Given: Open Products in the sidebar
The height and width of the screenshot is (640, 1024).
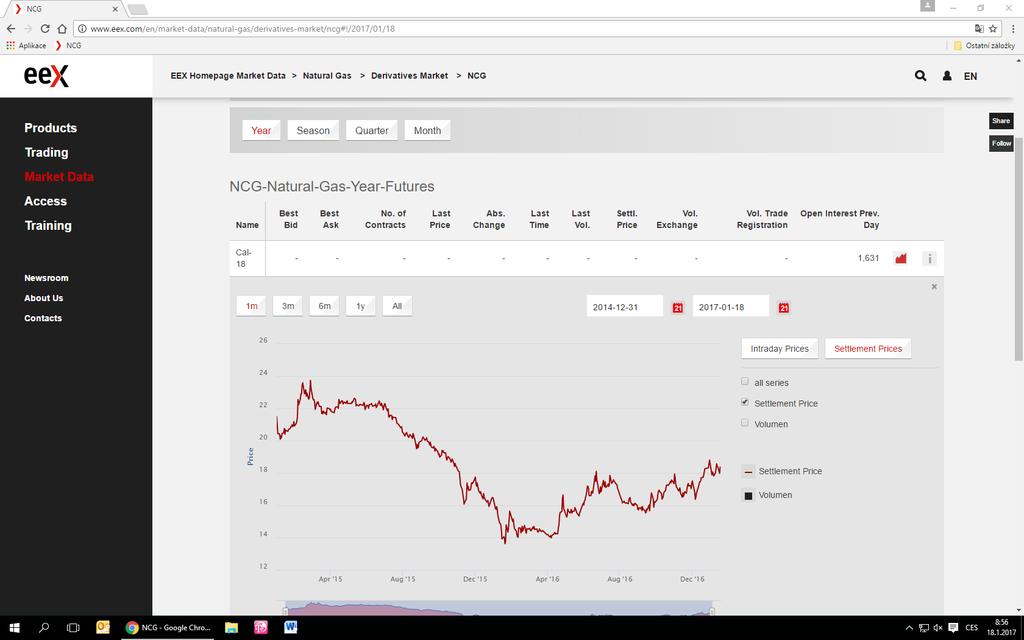Looking at the screenshot, I should click(50, 128).
